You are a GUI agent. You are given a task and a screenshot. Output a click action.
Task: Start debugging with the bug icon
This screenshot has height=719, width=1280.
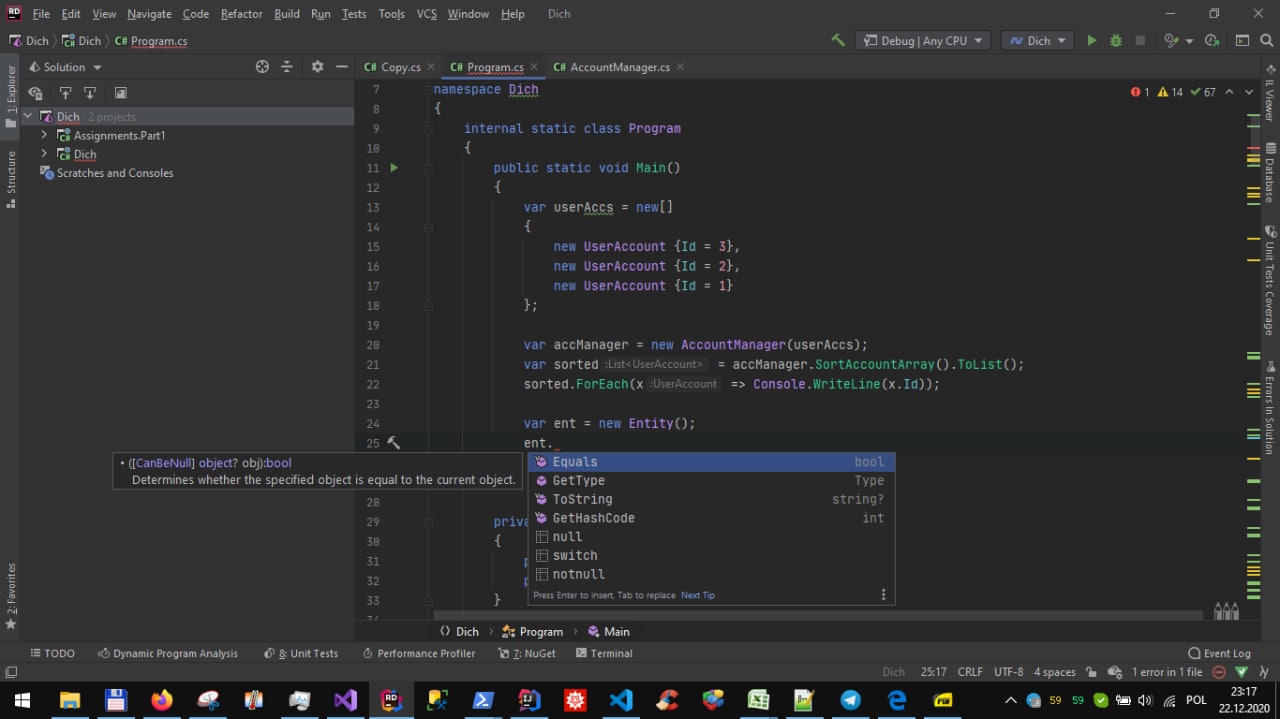1115,41
